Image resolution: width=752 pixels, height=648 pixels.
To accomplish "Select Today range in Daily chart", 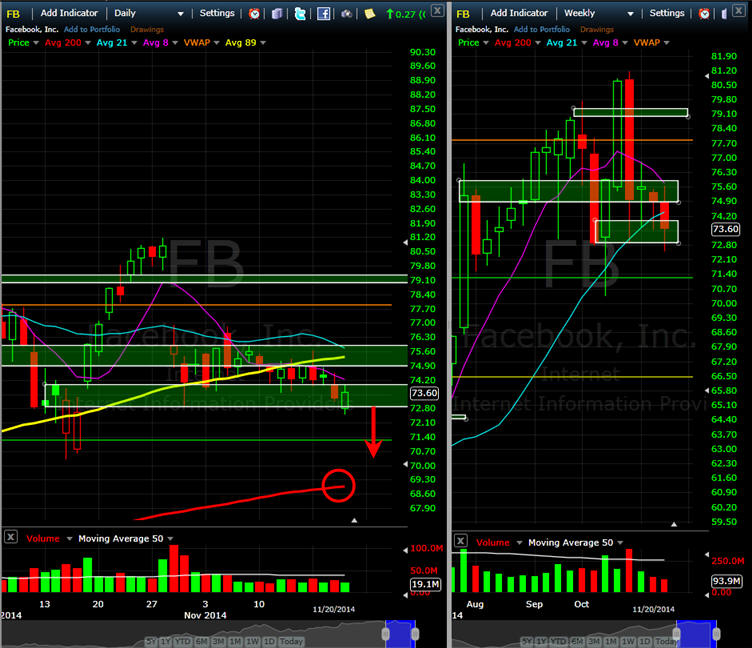I will 291,641.
